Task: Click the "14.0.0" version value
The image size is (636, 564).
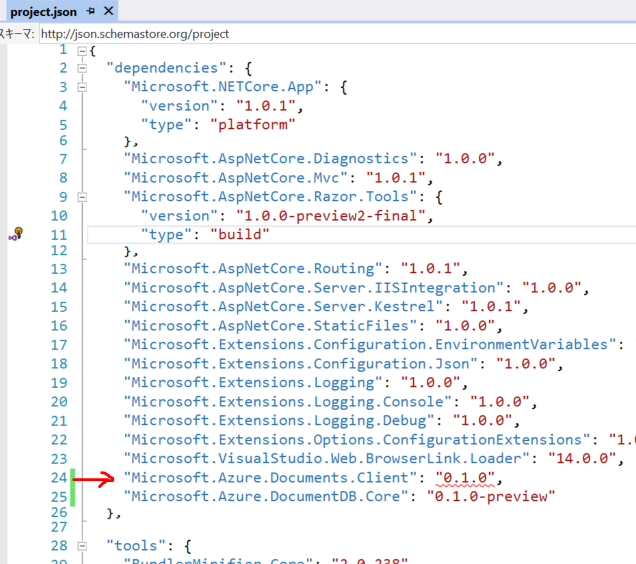Action: pyautogui.click(x=582, y=459)
